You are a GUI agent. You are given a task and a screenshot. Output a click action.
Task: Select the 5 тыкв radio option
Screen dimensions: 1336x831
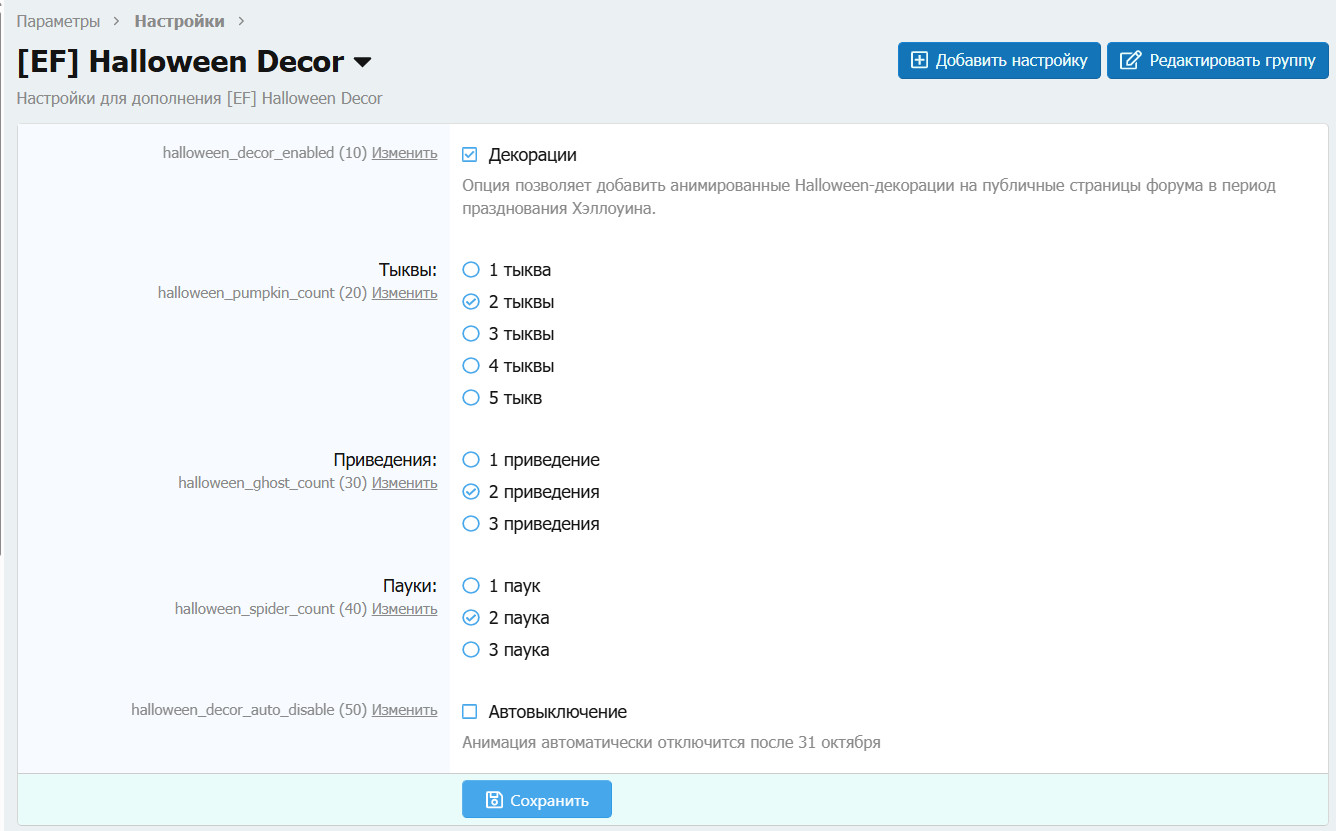(x=471, y=398)
